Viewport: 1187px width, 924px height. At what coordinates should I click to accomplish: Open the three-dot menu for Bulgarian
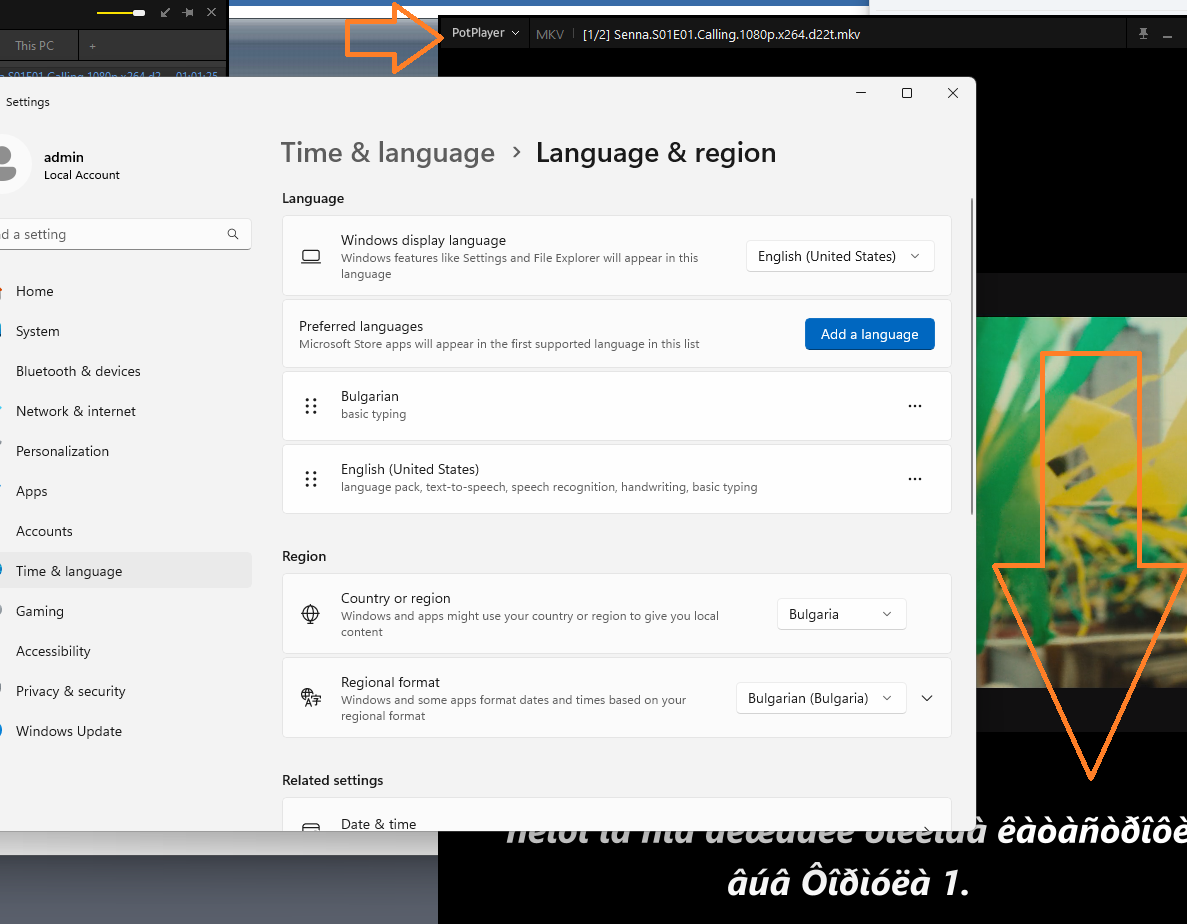tap(914, 406)
